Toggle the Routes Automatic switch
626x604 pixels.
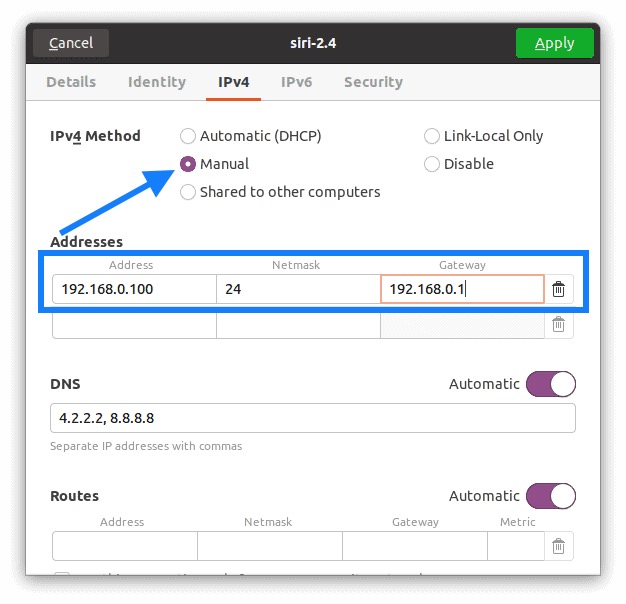[551, 496]
